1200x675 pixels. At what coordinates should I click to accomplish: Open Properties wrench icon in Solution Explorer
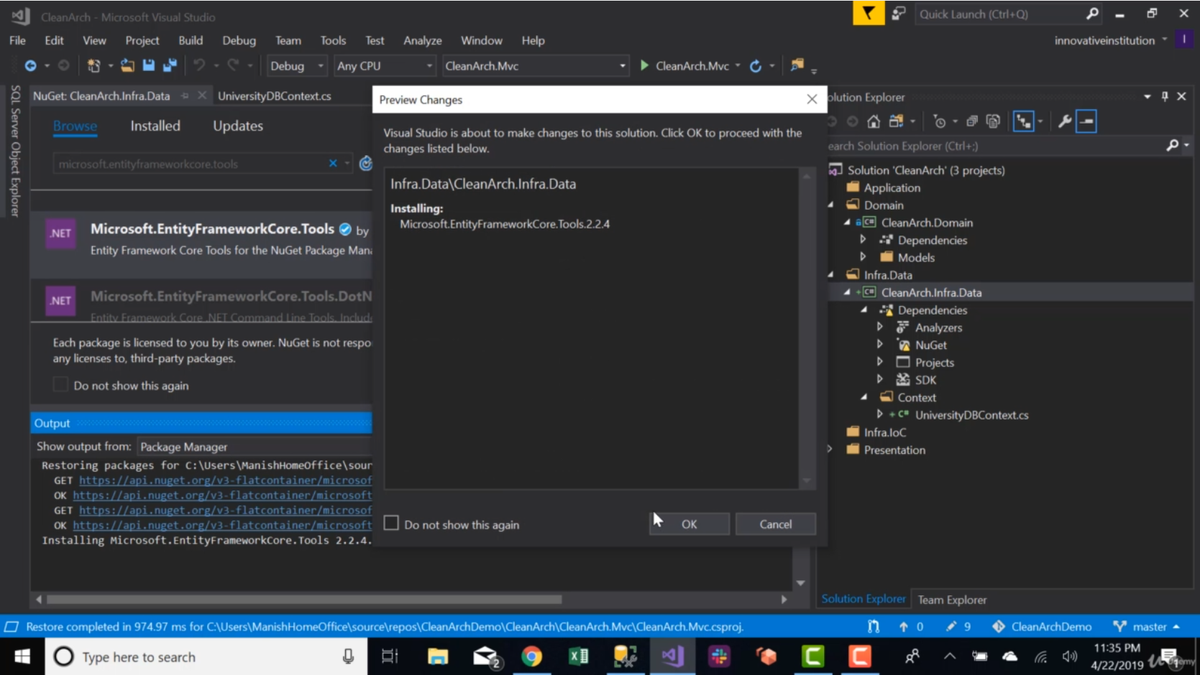pos(1064,121)
